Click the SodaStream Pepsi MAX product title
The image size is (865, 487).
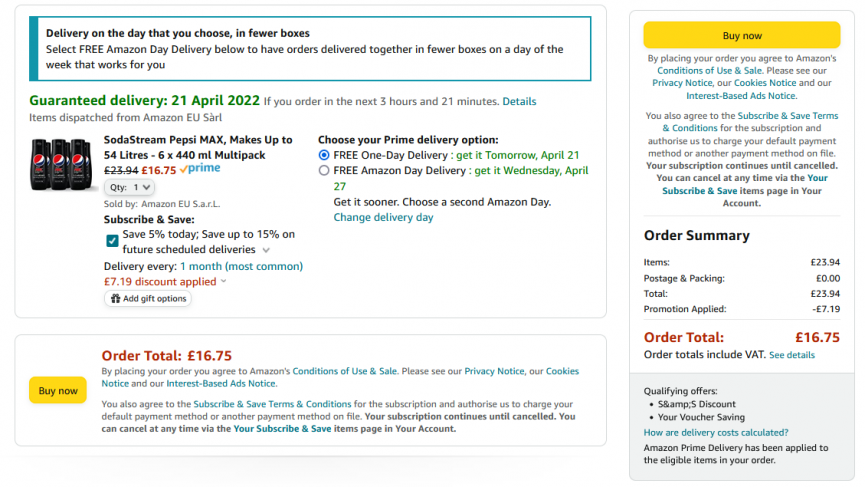coord(198,147)
